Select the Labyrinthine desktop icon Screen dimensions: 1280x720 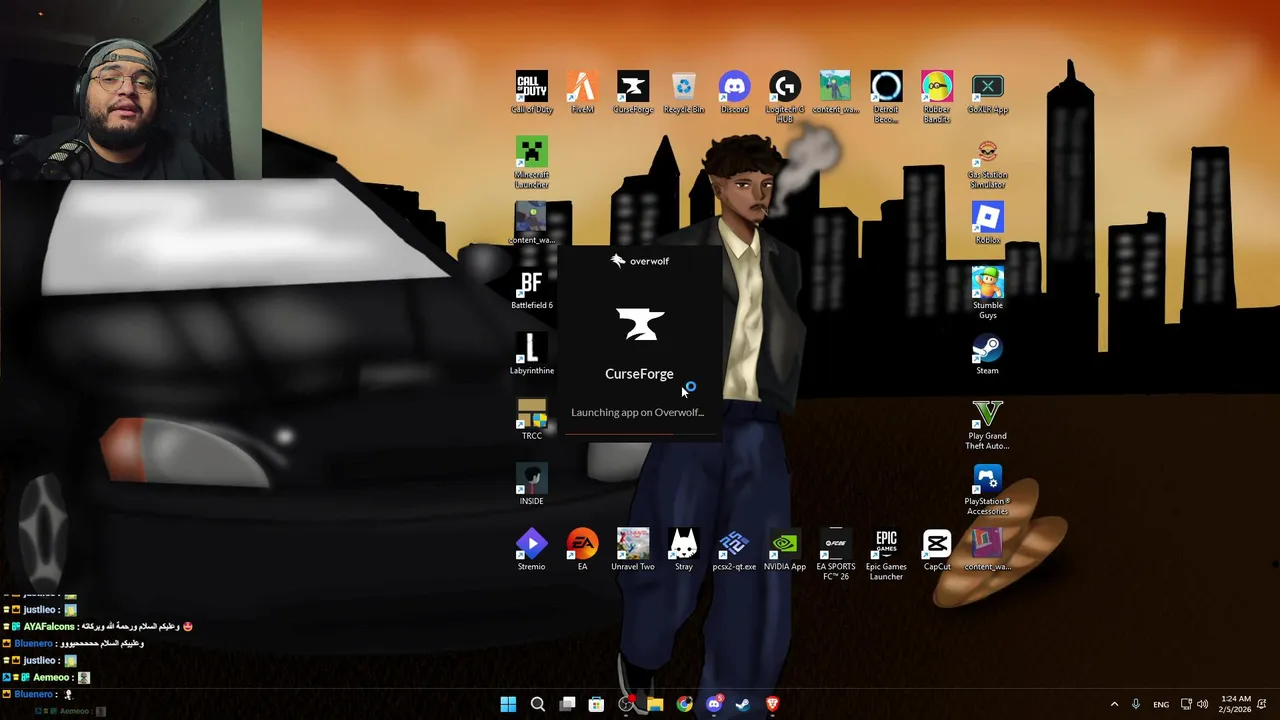(x=532, y=354)
